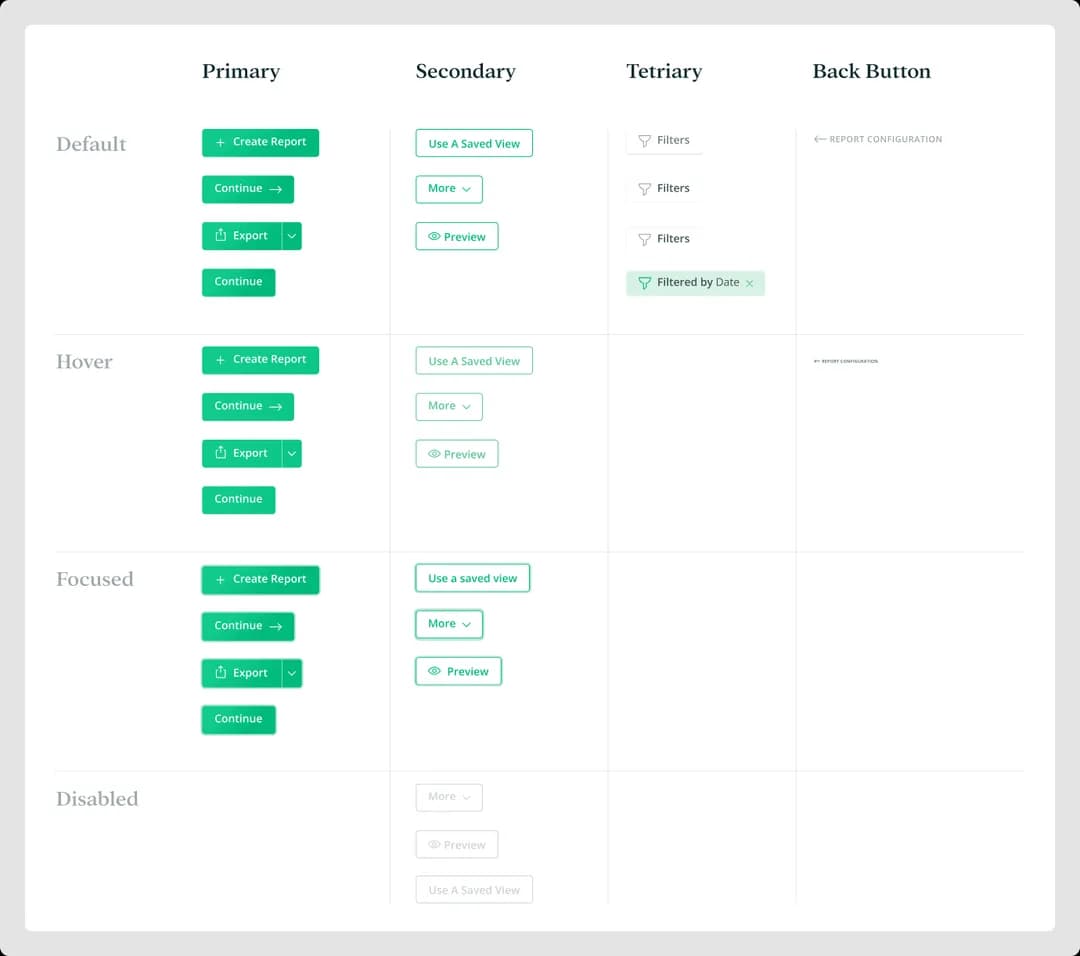Click the small Hover-row report configuration back link
This screenshot has height=956, width=1080.
846,361
